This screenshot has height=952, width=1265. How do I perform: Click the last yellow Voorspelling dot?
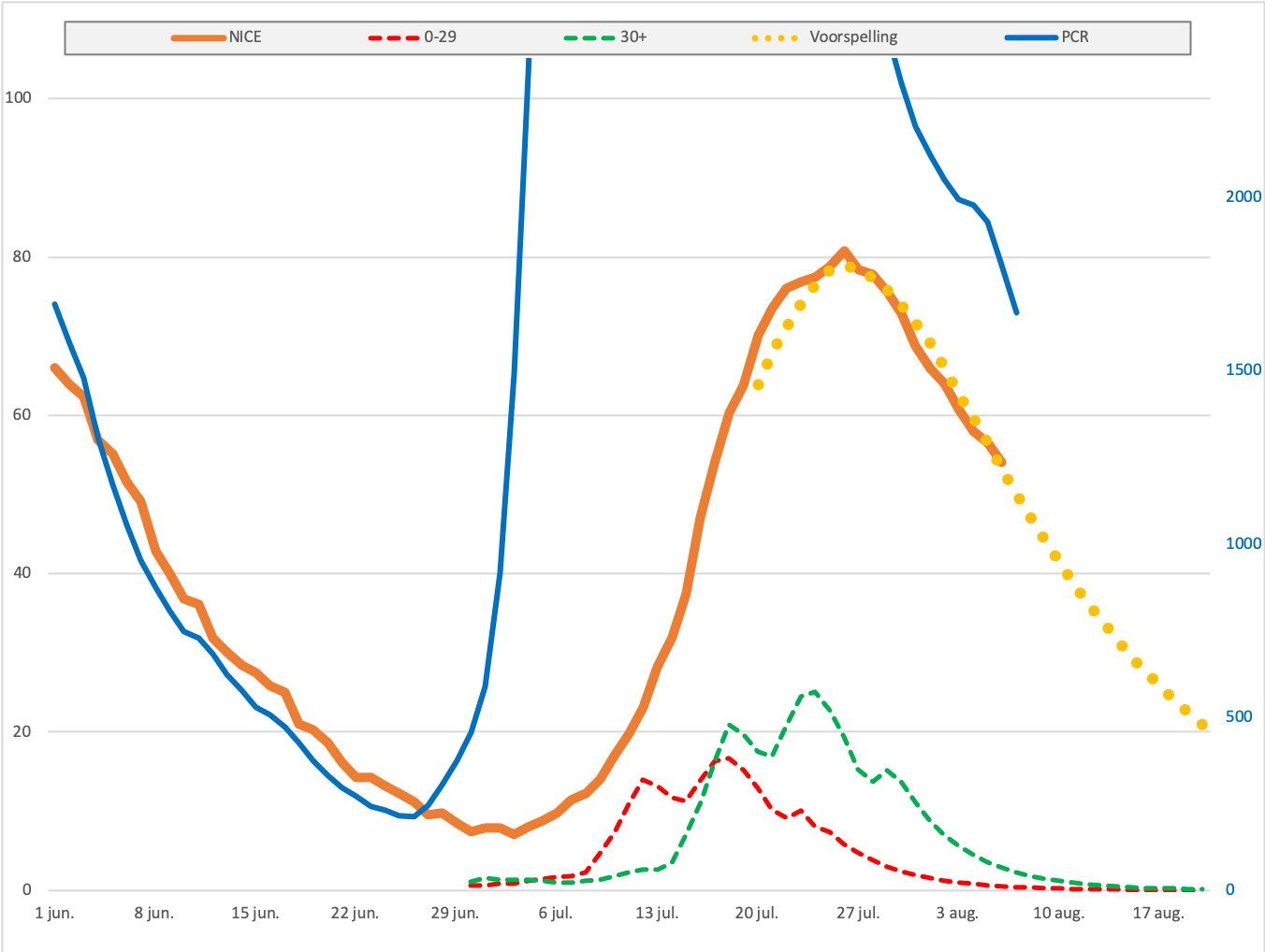point(1202,725)
